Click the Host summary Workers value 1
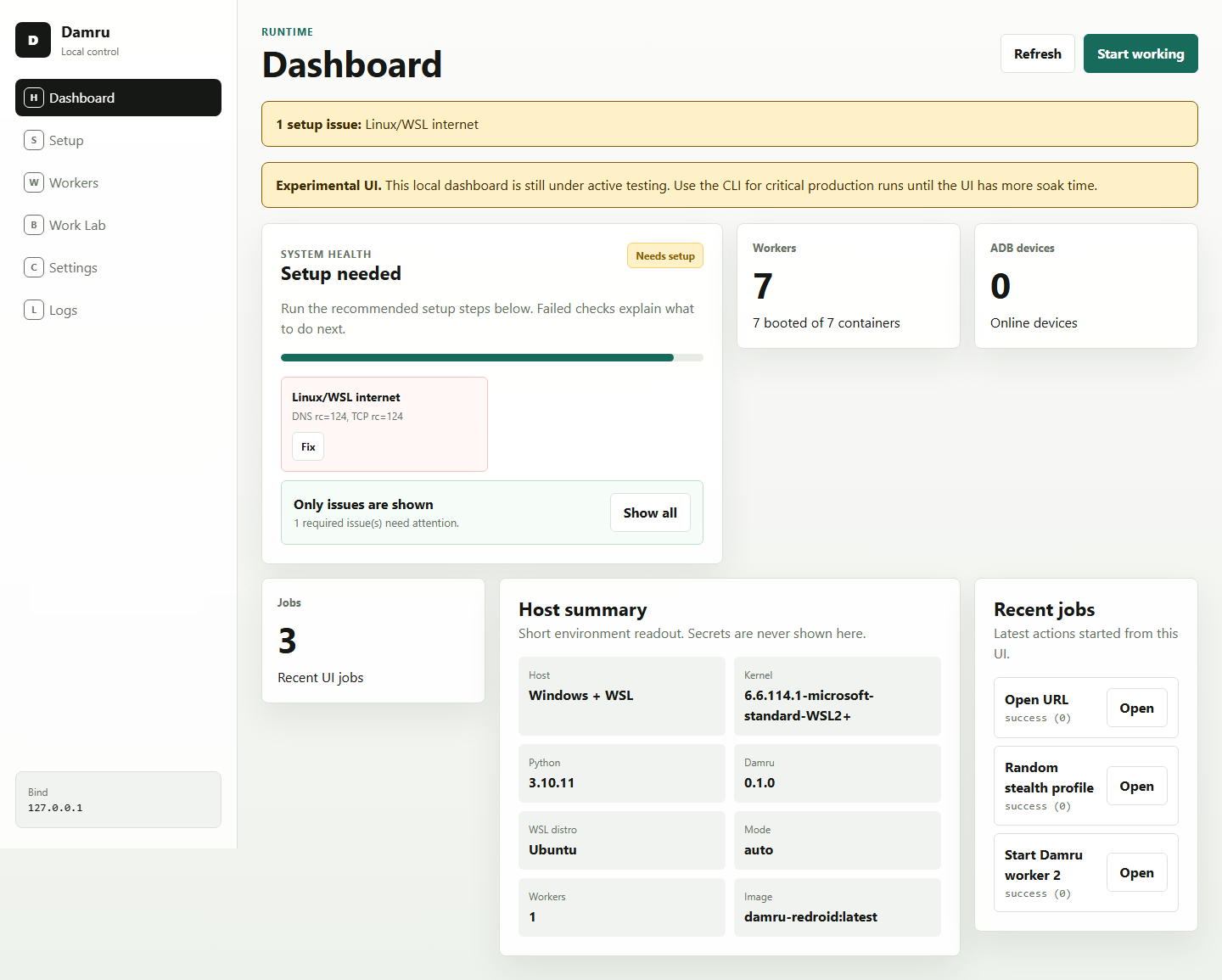This screenshot has width=1222, height=980. pos(532,916)
